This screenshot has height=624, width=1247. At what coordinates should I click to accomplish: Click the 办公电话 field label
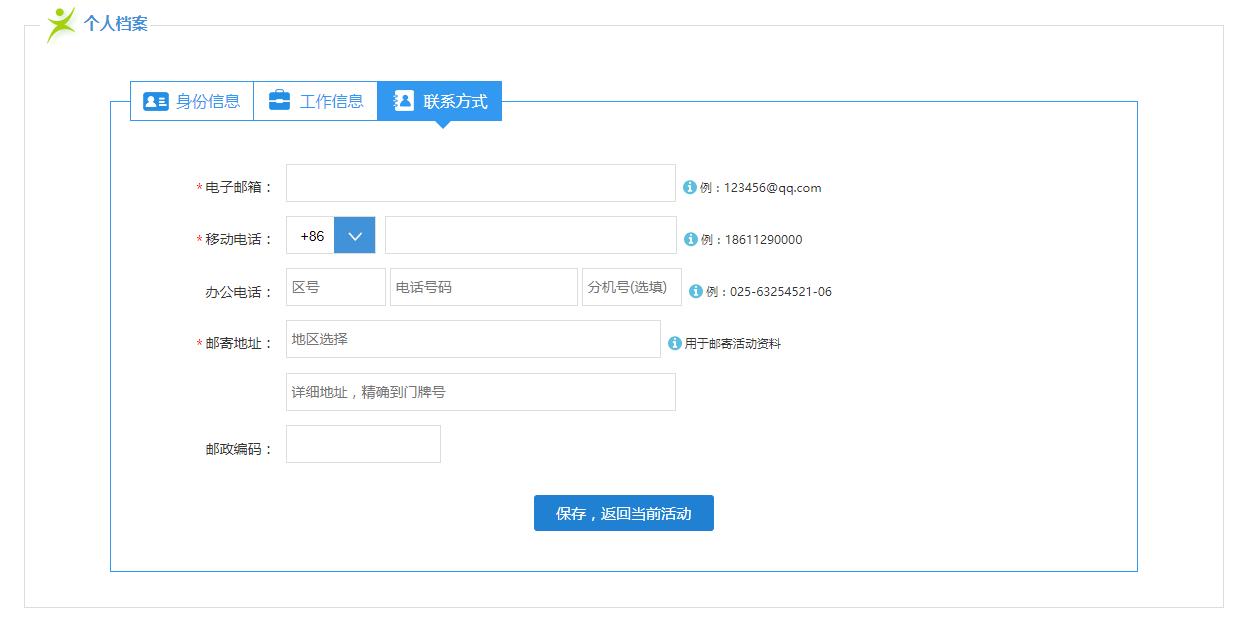239,292
